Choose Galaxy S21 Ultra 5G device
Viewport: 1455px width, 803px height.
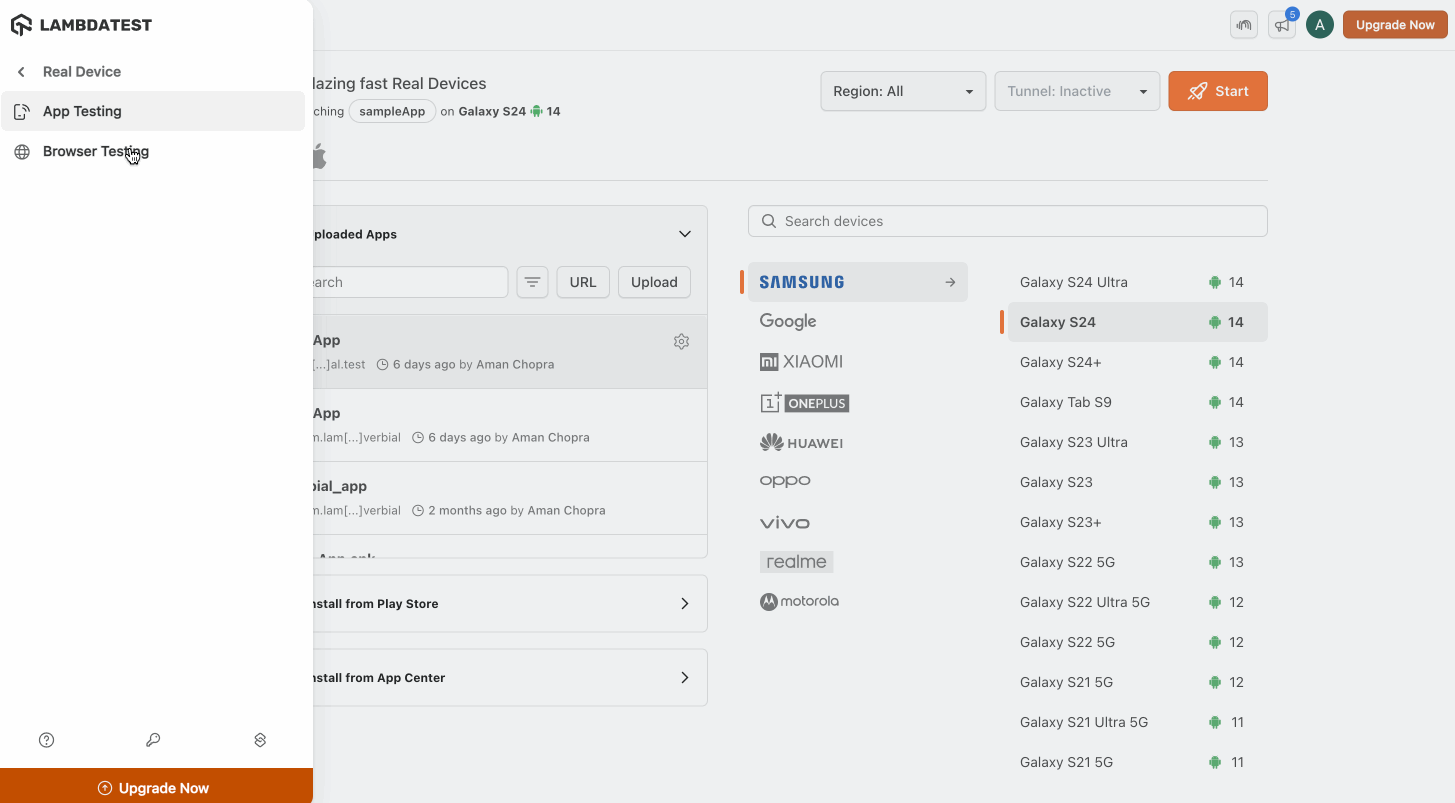[x=1138, y=722]
